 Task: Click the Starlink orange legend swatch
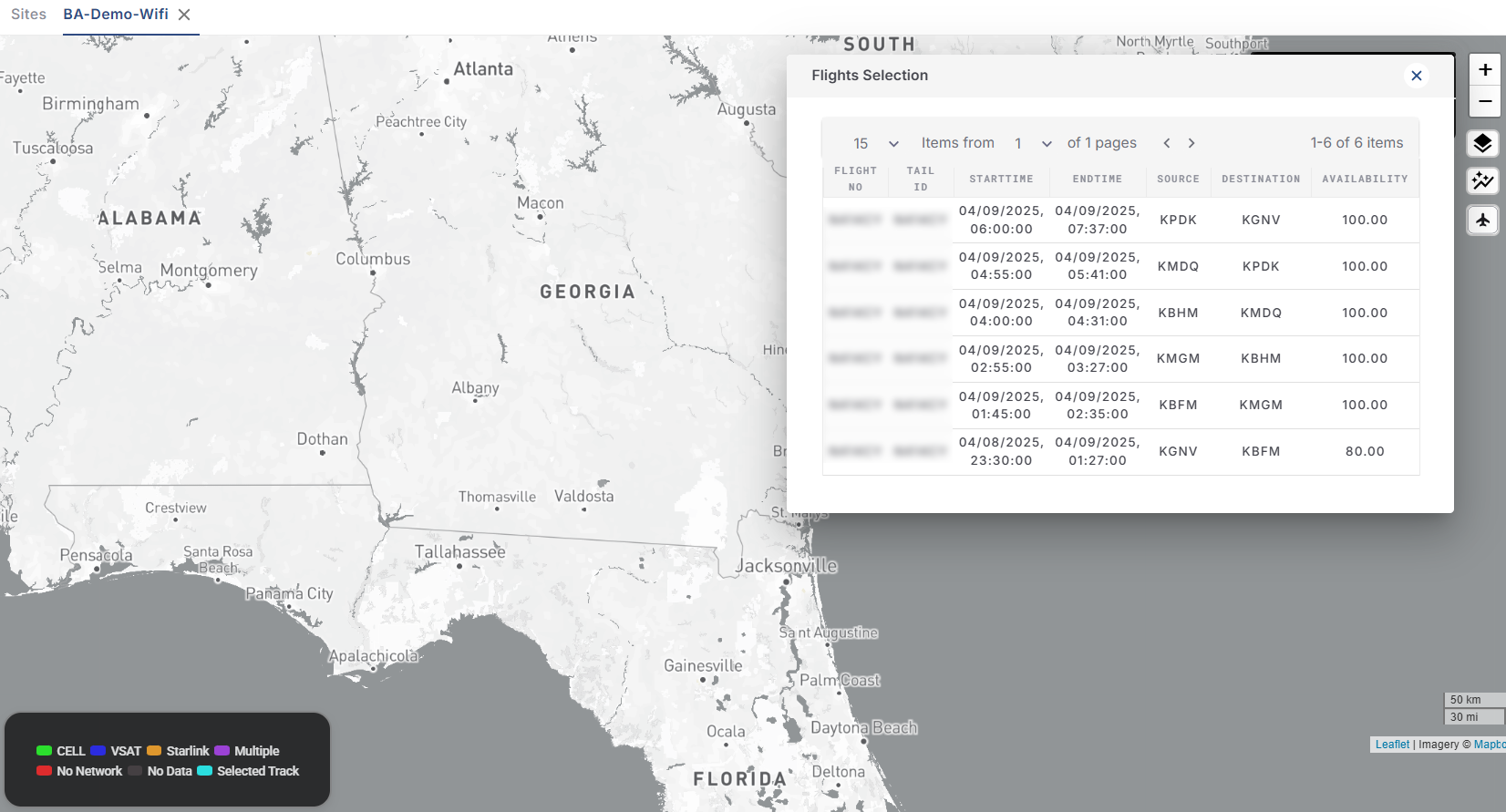154,751
